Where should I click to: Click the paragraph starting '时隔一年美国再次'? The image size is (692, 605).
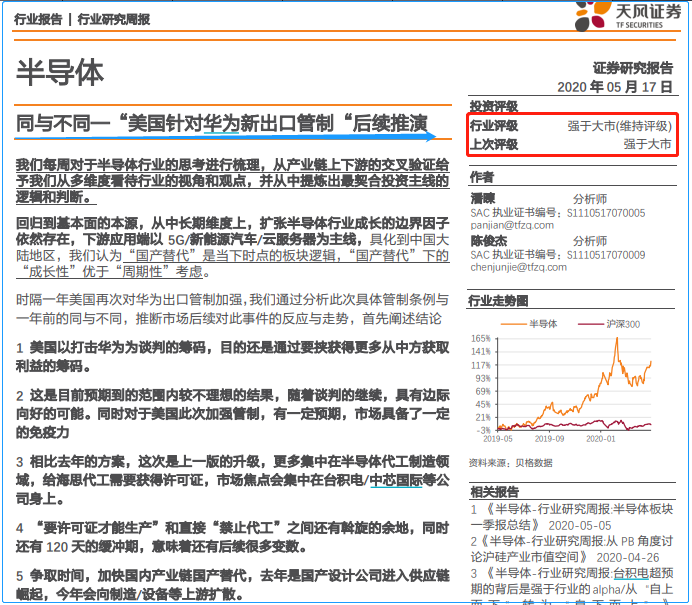[x=233, y=309]
